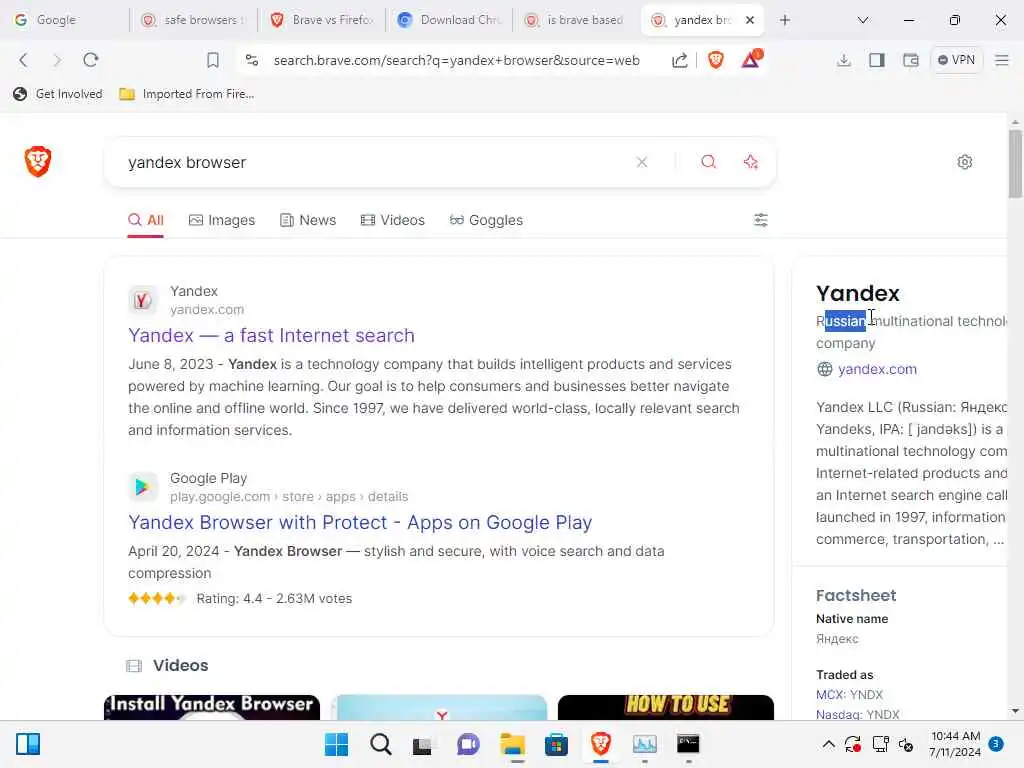Reload the page with the refresh icon

pos(91,60)
